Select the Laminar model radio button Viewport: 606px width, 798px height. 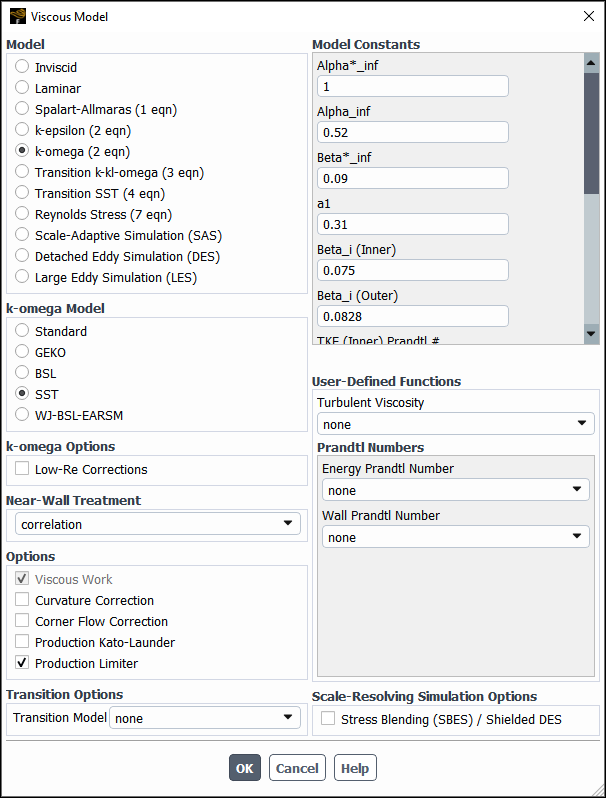[x=23, y=88]
